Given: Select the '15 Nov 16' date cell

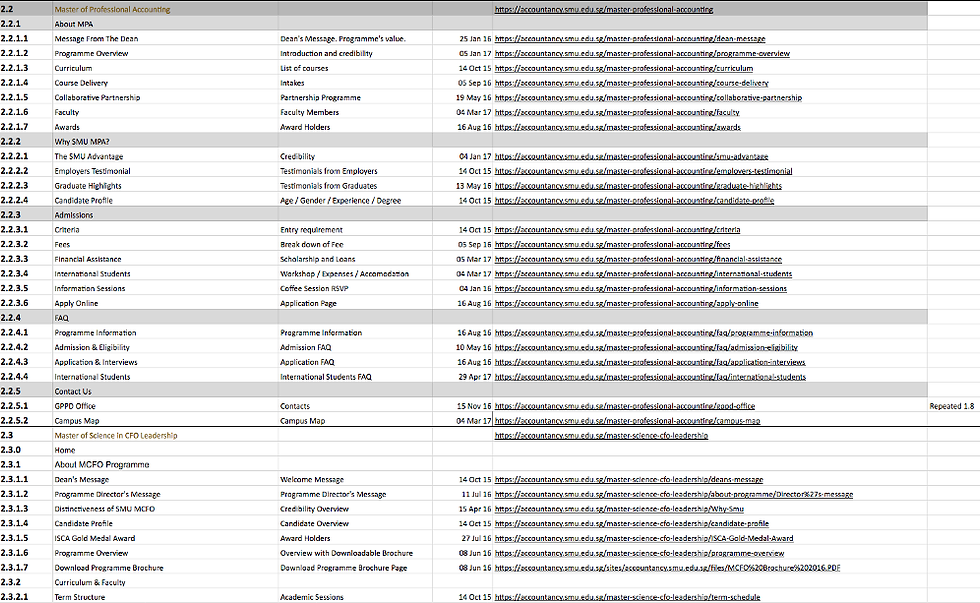Looking at the screenshot, I should [462, 406].
